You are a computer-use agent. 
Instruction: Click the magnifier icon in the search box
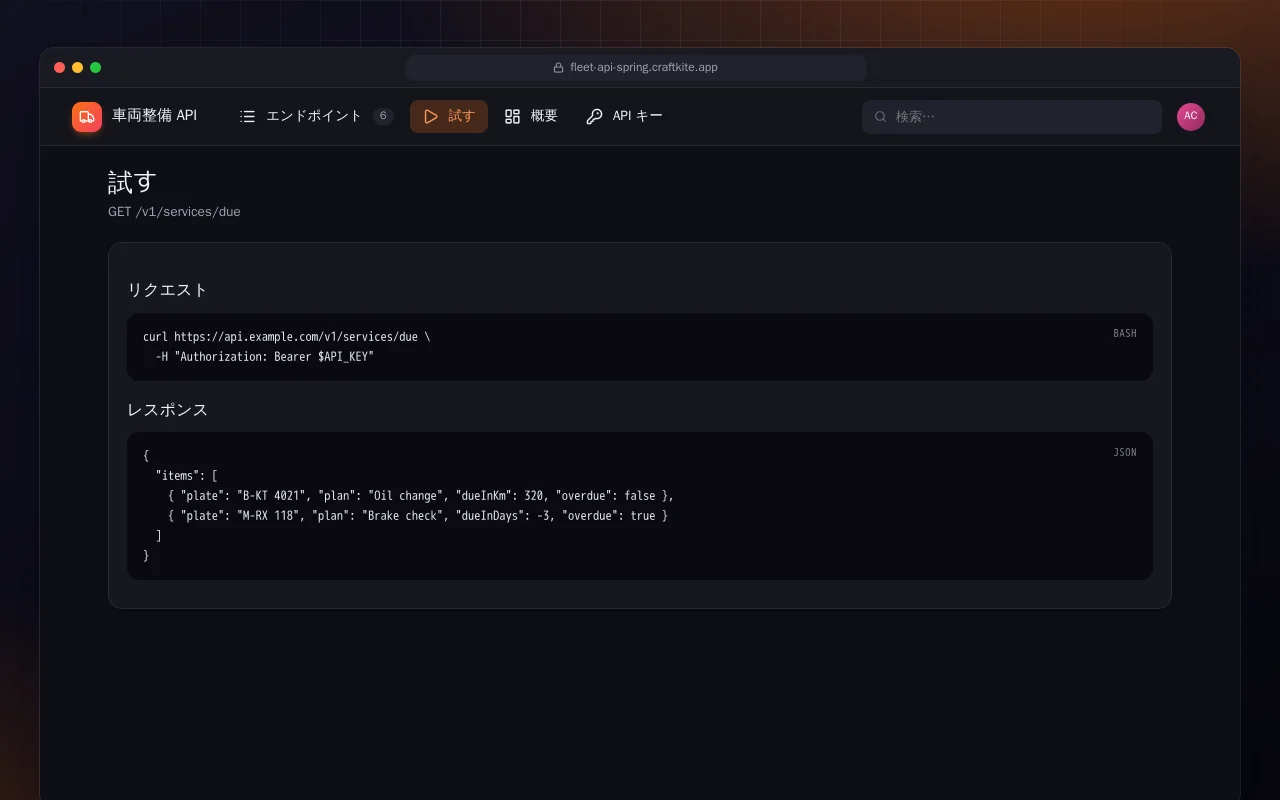[x=881, y=116]
